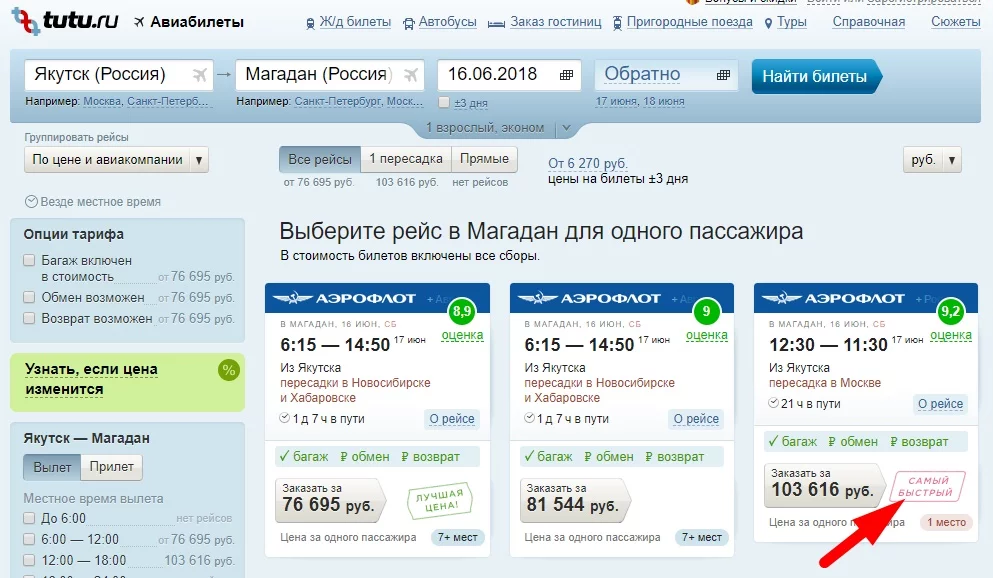This screenshot has height=578, width=993.
Task: Click the airplane icon beside Авиабилеты
Action: 139,22
